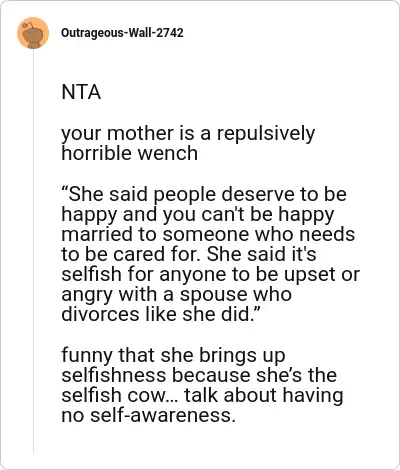Open the Reddit snoo avatar icon

33,33
